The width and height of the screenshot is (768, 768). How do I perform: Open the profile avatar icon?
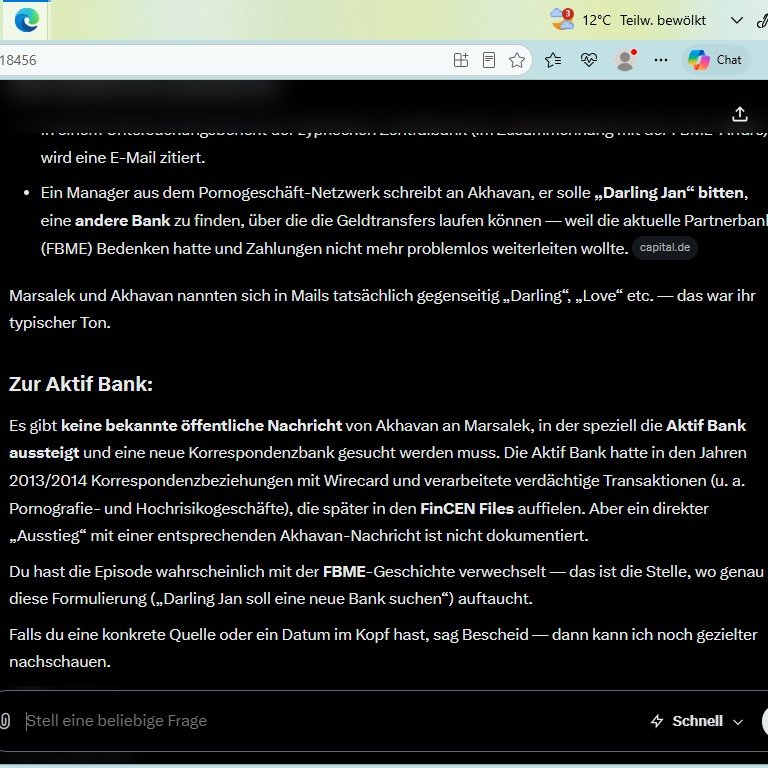625,60
